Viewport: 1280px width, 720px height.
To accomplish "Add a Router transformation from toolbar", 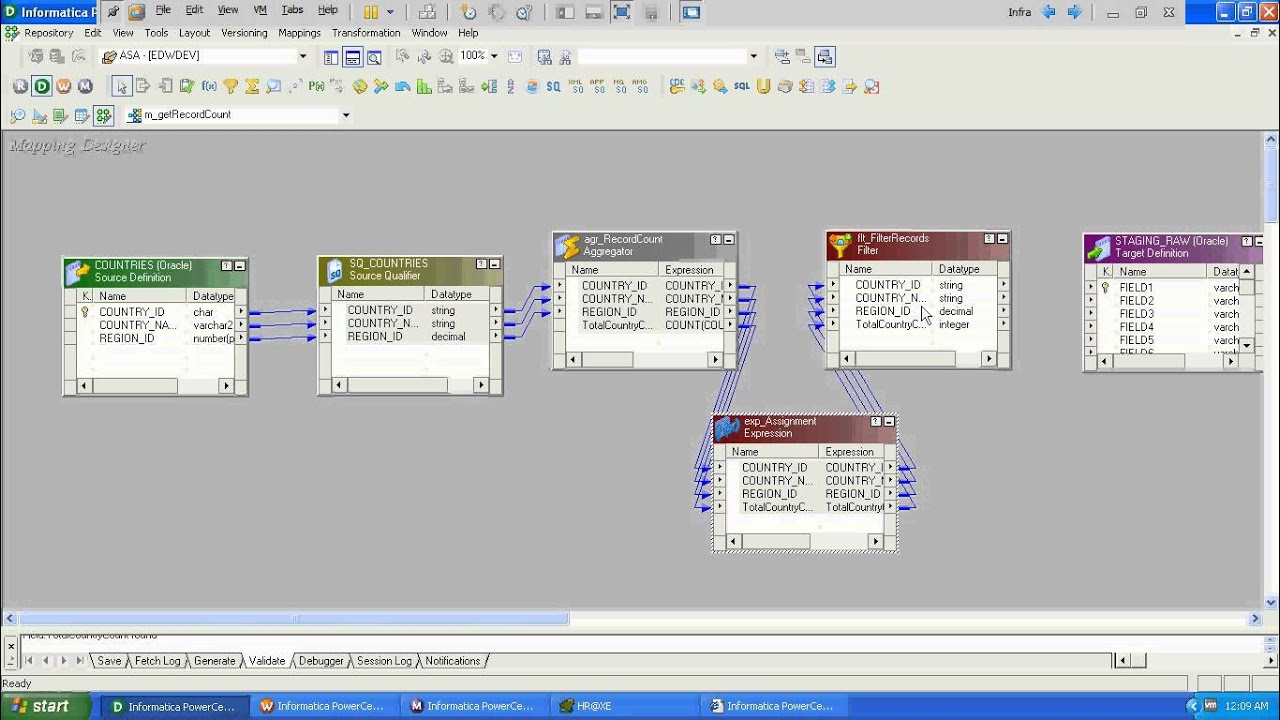I will 489,87.
